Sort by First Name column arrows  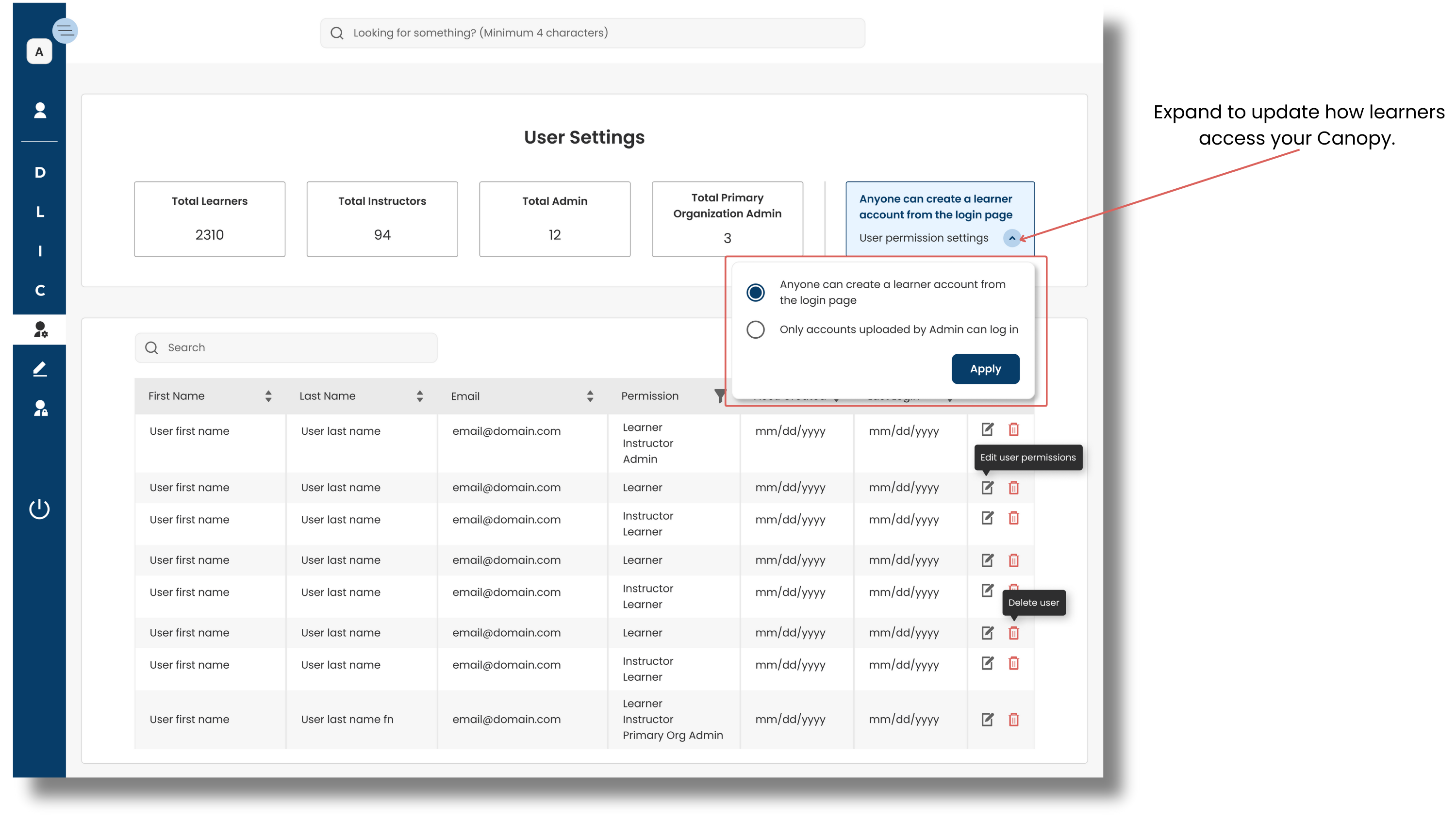pos(268,396)
